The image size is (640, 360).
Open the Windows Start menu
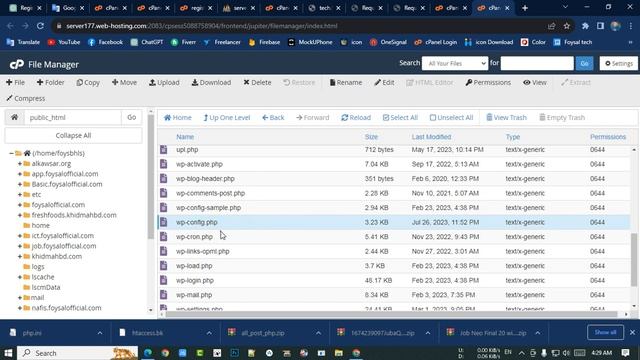point(8,353)
